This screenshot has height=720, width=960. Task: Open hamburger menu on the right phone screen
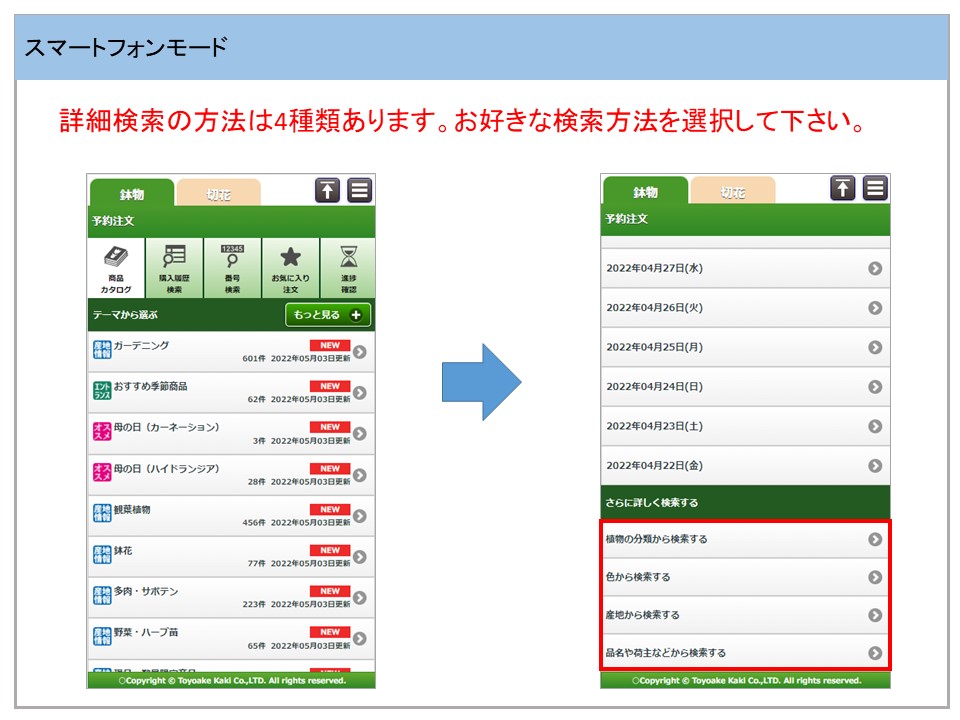tap(875, 188)
